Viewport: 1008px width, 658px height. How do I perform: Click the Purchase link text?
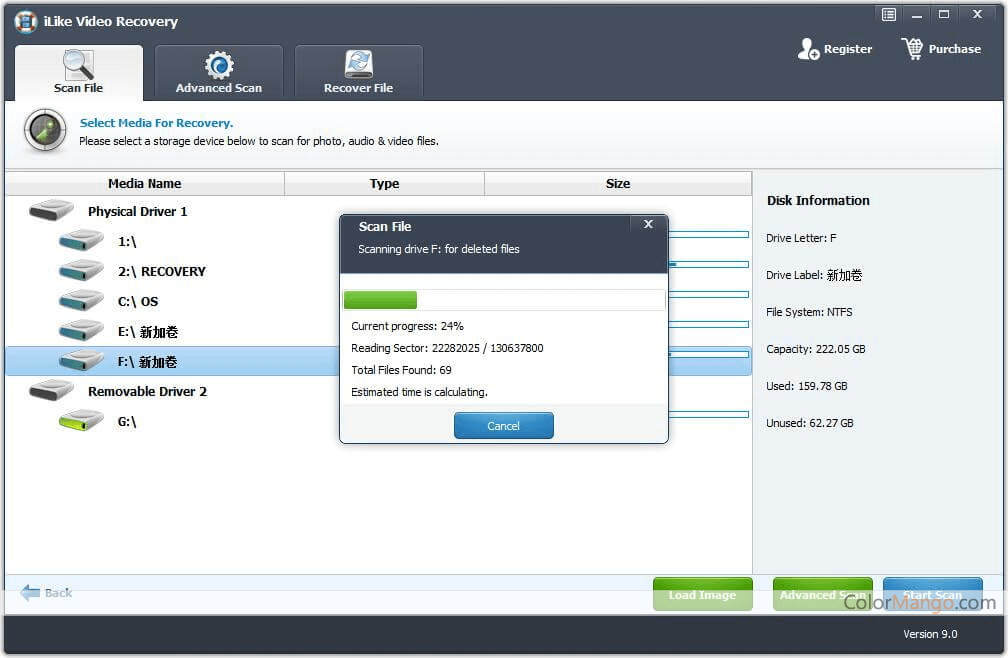click(x=955, y=49)
